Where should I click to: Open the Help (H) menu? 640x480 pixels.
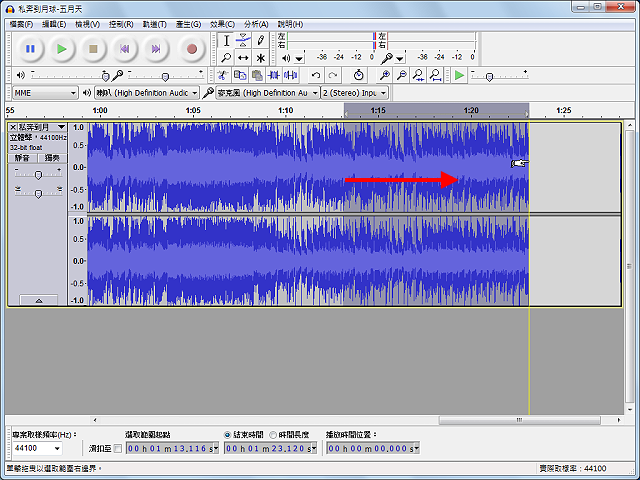tap(290, 24)
